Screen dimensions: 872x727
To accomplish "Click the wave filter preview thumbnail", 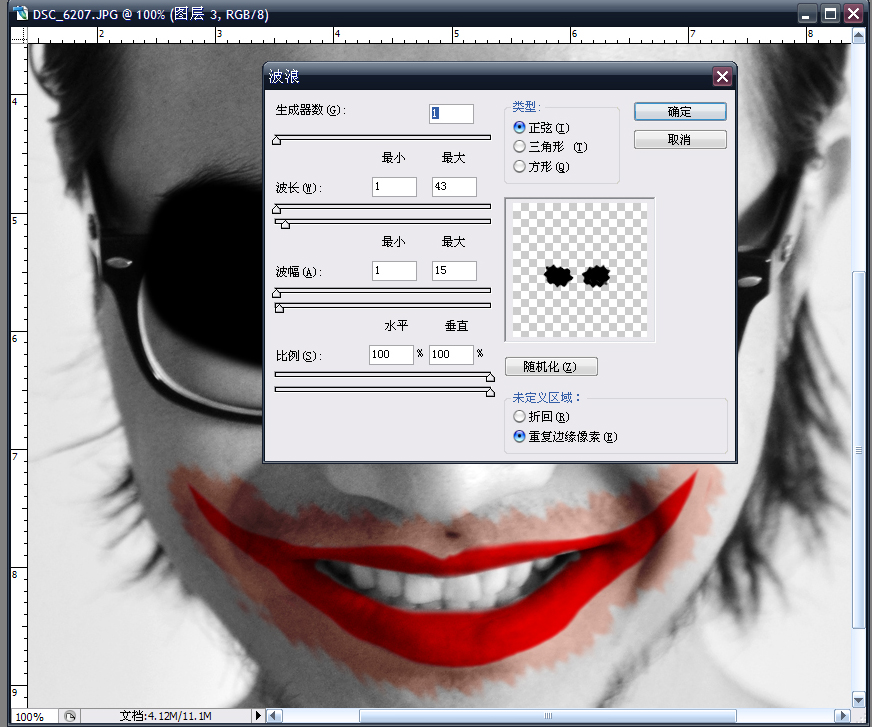I will pyautogui.click(x=579, y=270).
